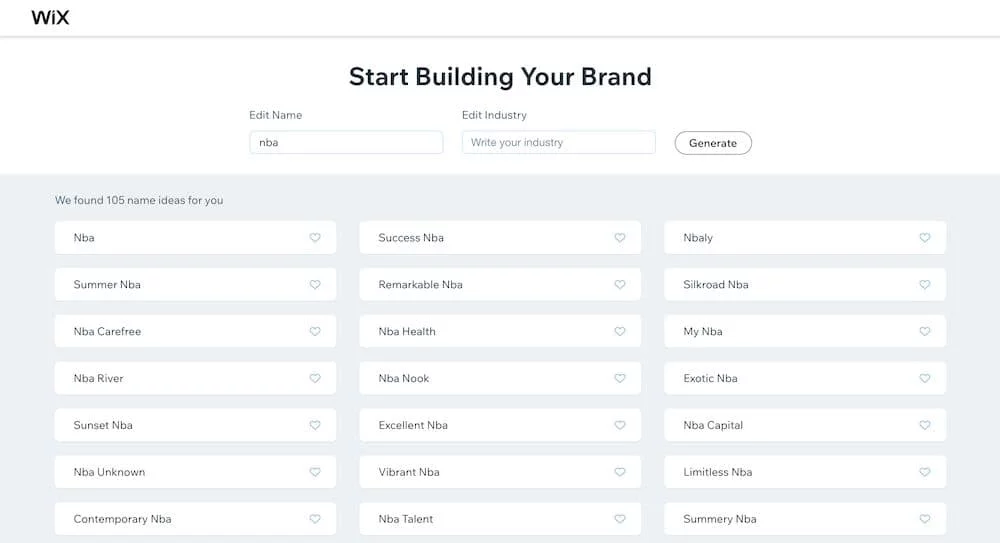Screen dimensions: 1000x543
Task: Select the My Nba name card
Action: [x=805, y=331]
